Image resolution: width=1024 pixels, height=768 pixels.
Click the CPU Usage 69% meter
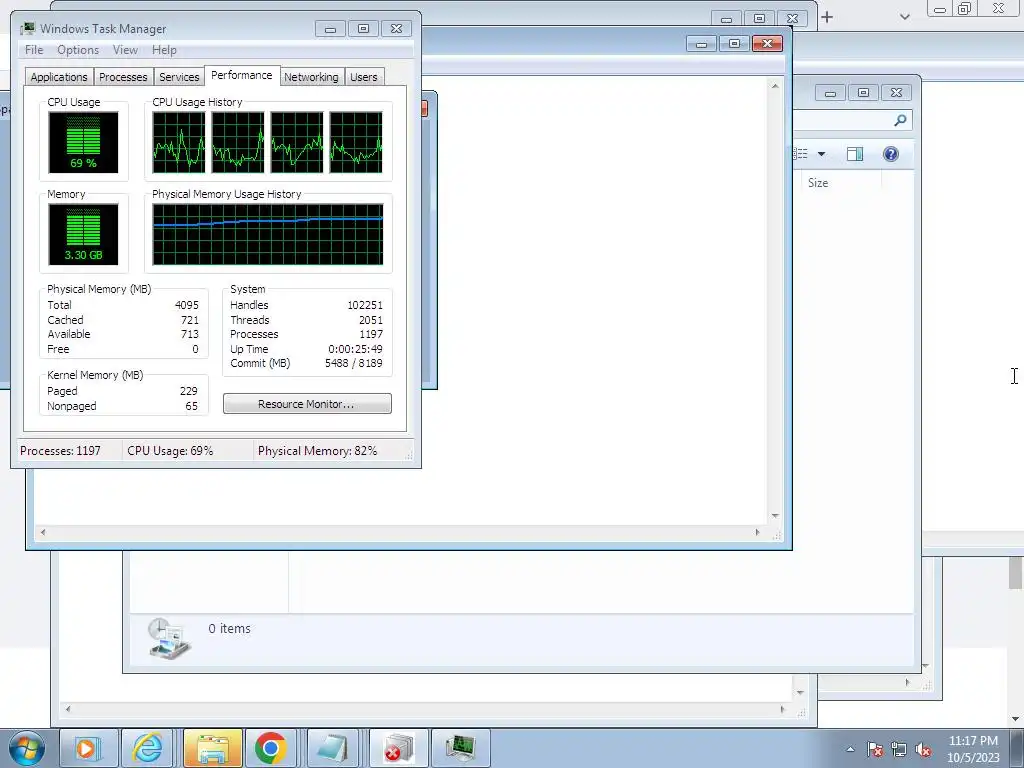click(83, 142)
